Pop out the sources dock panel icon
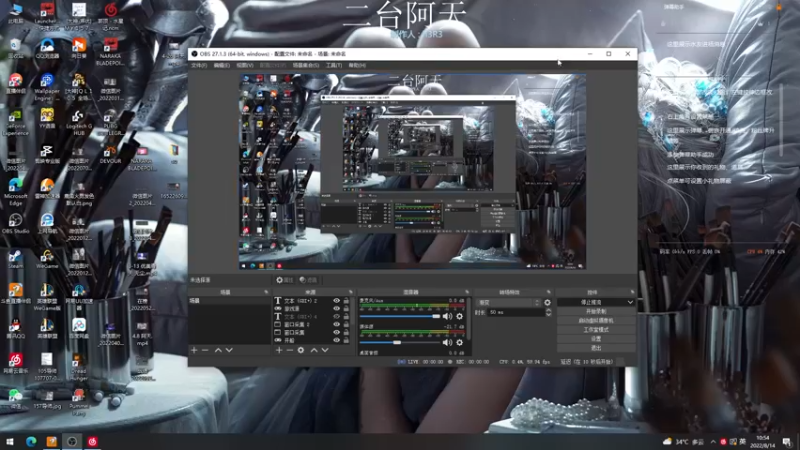 tap(351, 292)
